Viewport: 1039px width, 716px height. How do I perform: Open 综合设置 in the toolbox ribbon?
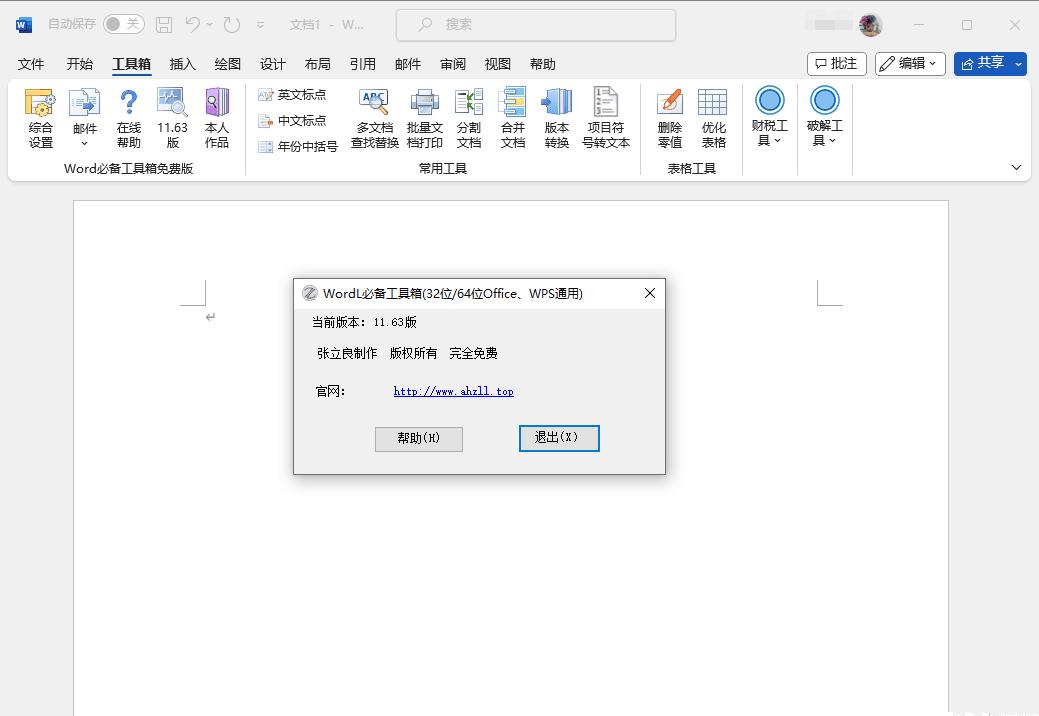40,118
